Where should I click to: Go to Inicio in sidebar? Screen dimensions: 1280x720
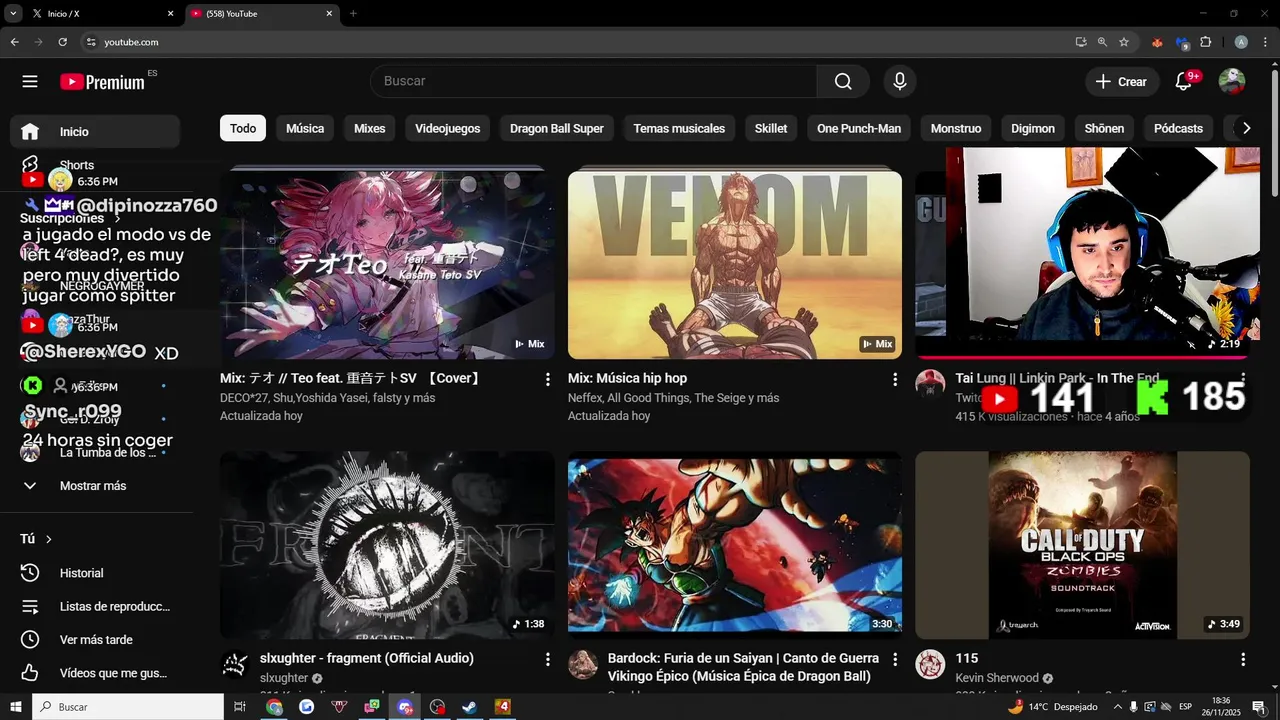[95, 132]
